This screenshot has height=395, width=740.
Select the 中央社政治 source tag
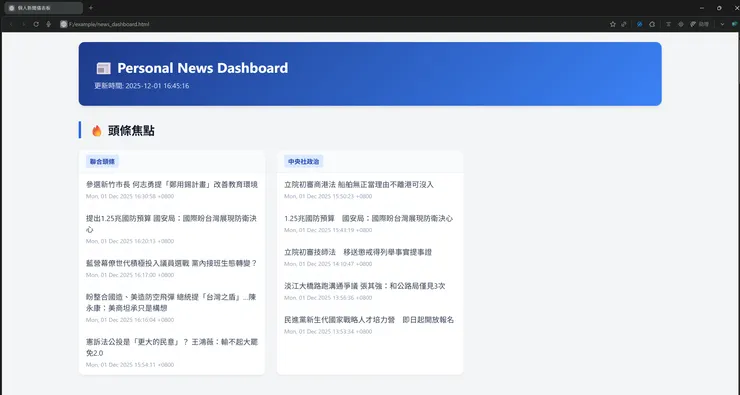(x=303, y=161)
